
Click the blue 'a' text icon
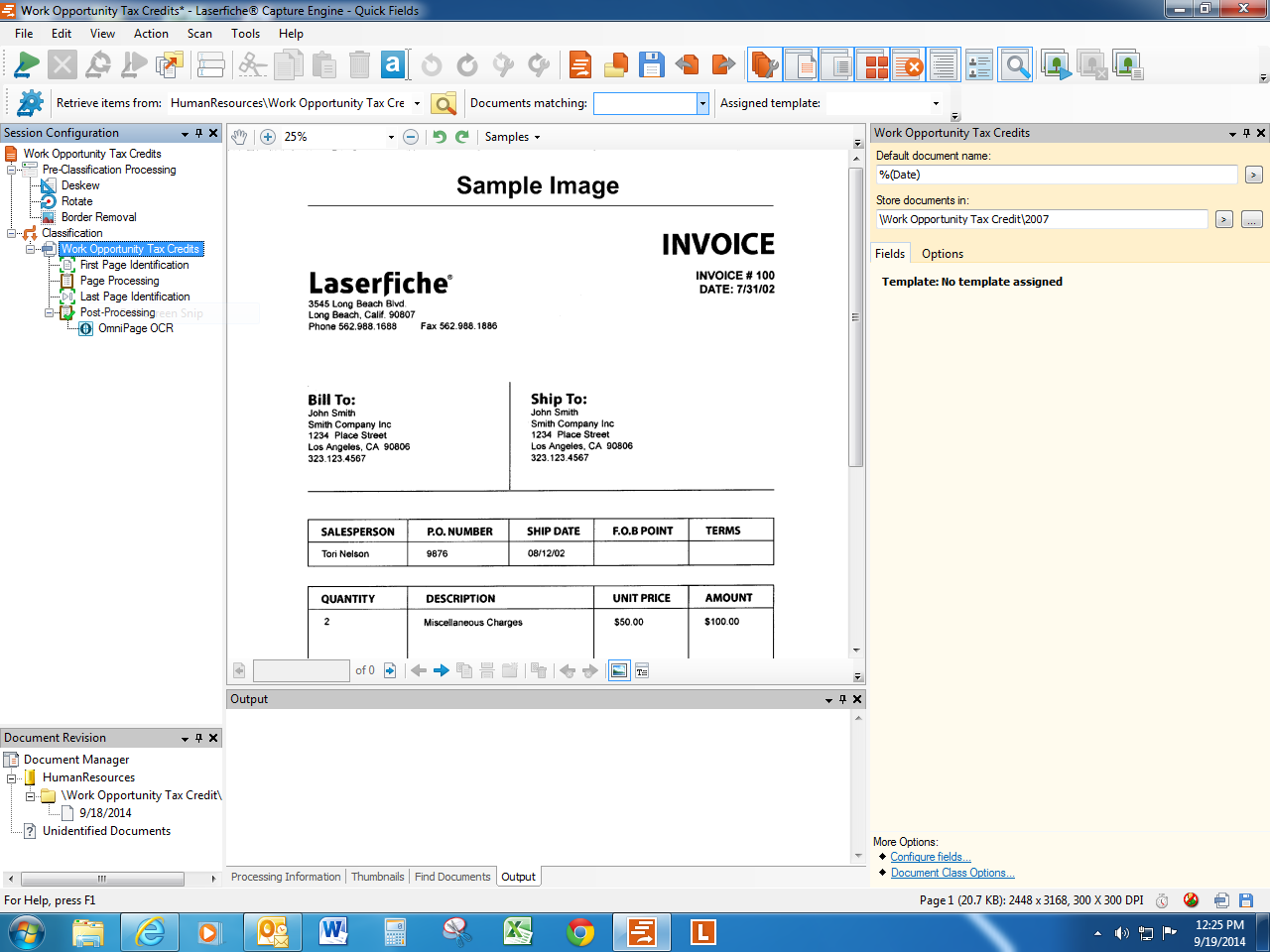(x=393, y=65)
